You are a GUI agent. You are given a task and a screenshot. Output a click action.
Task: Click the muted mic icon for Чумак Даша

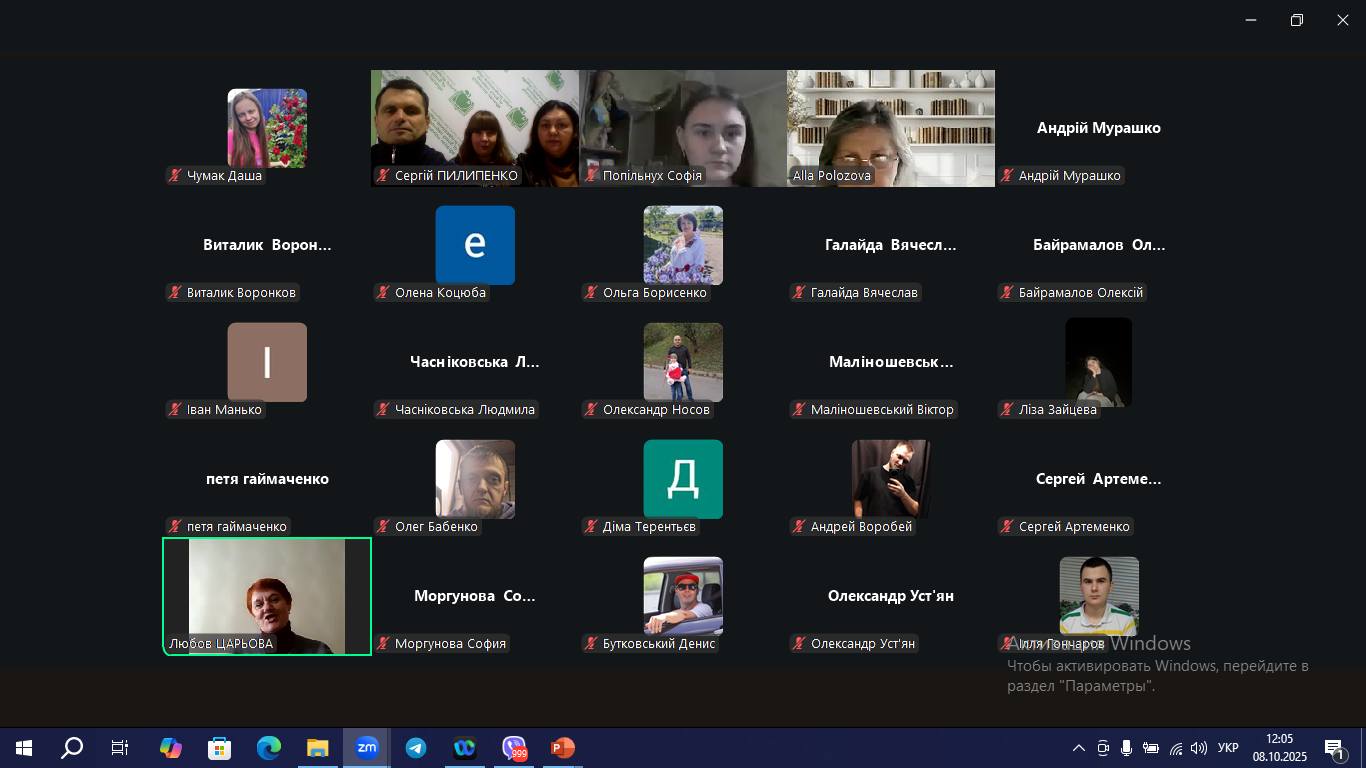click(x=176, y=176)
